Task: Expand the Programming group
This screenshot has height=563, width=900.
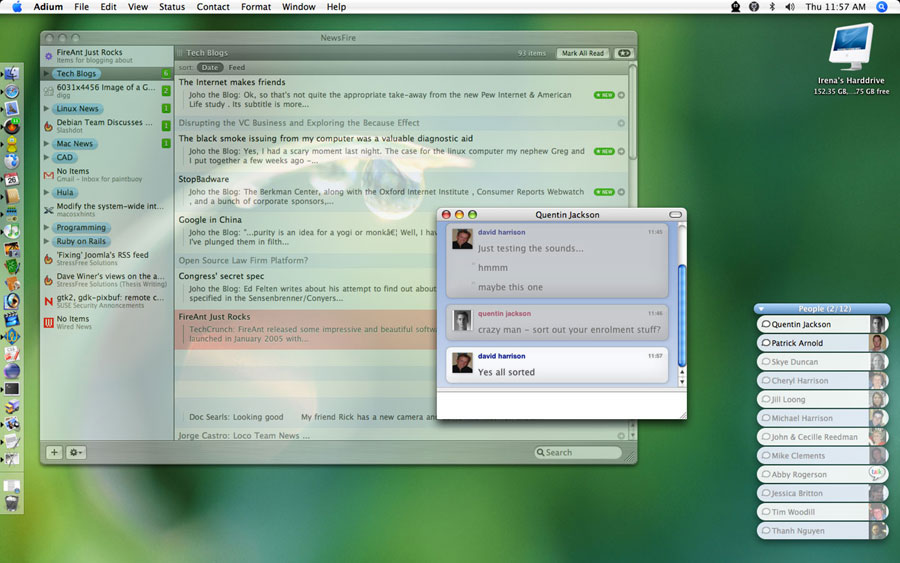Action: (x=46, y=227)
